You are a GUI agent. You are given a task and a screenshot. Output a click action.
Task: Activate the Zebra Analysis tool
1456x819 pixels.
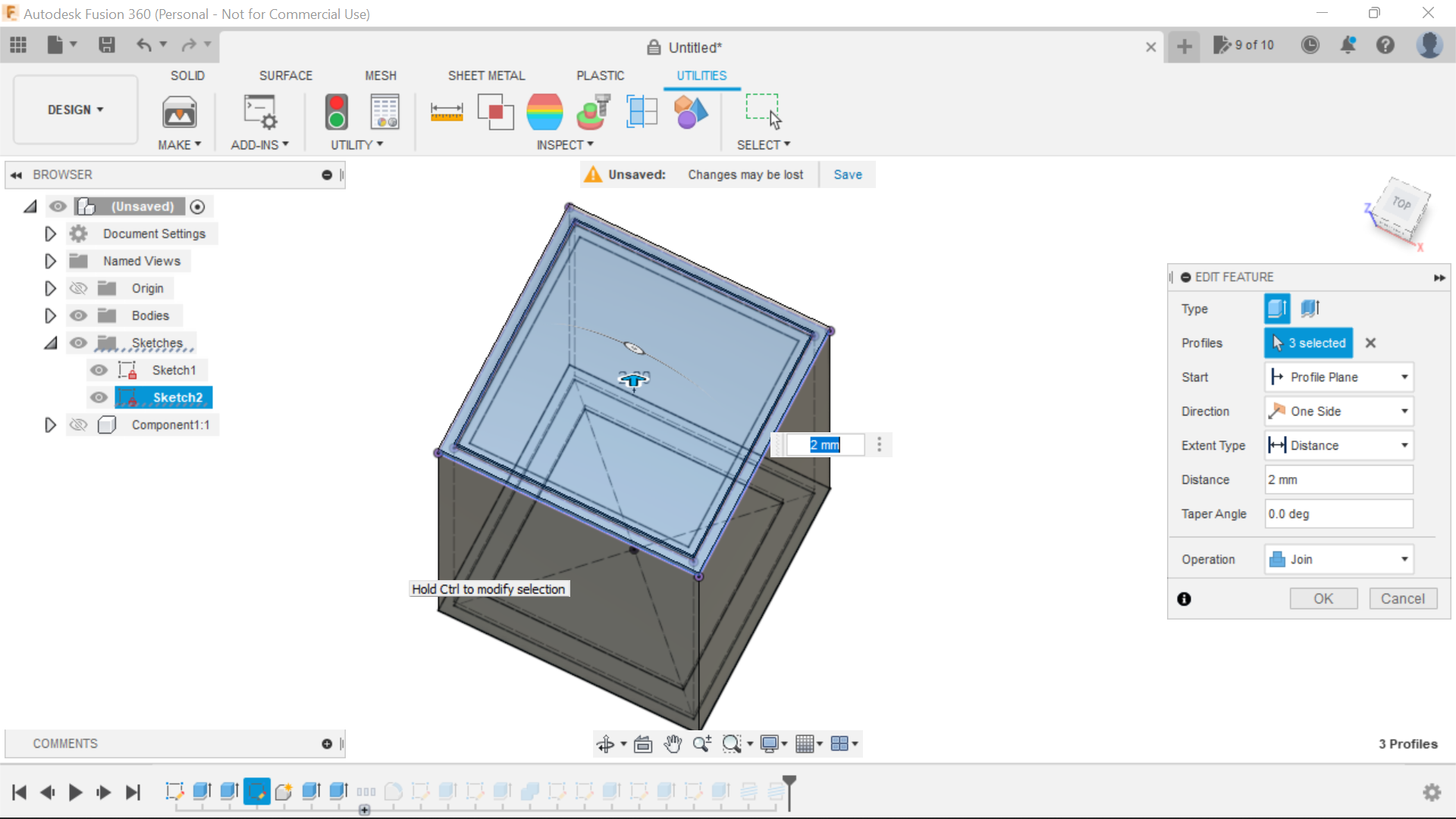click(x=545, y=111)
